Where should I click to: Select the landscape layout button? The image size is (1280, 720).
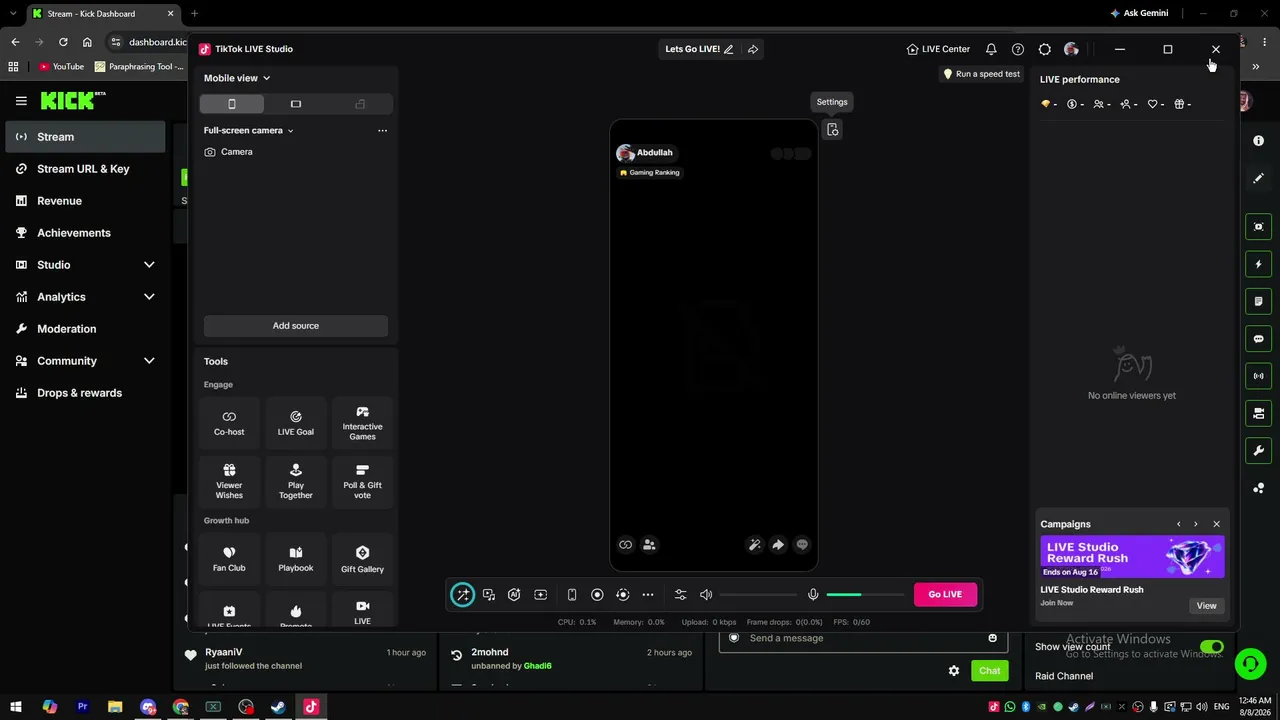point(296,104)
